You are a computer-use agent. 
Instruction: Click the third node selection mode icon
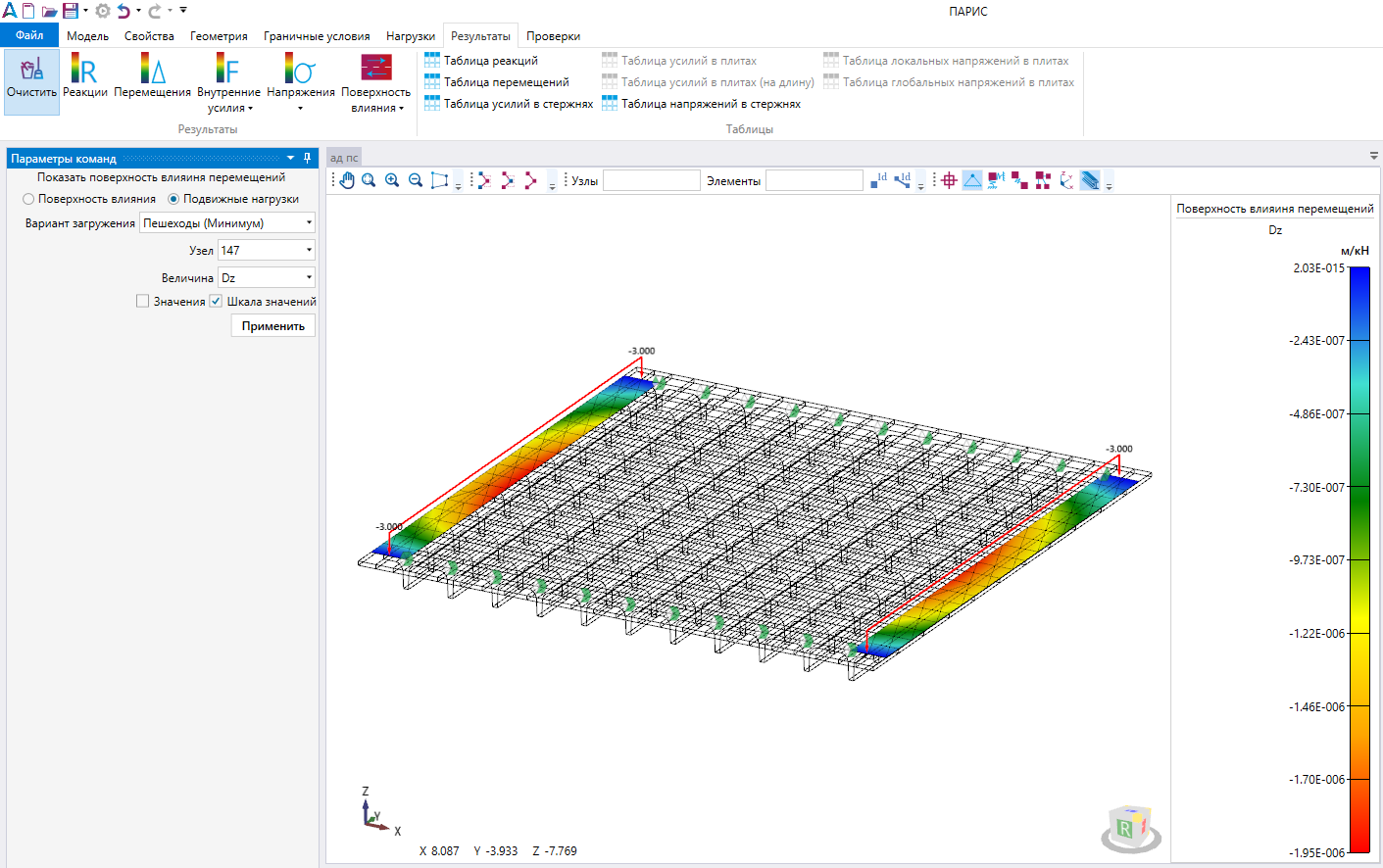(x=530, y=180)
